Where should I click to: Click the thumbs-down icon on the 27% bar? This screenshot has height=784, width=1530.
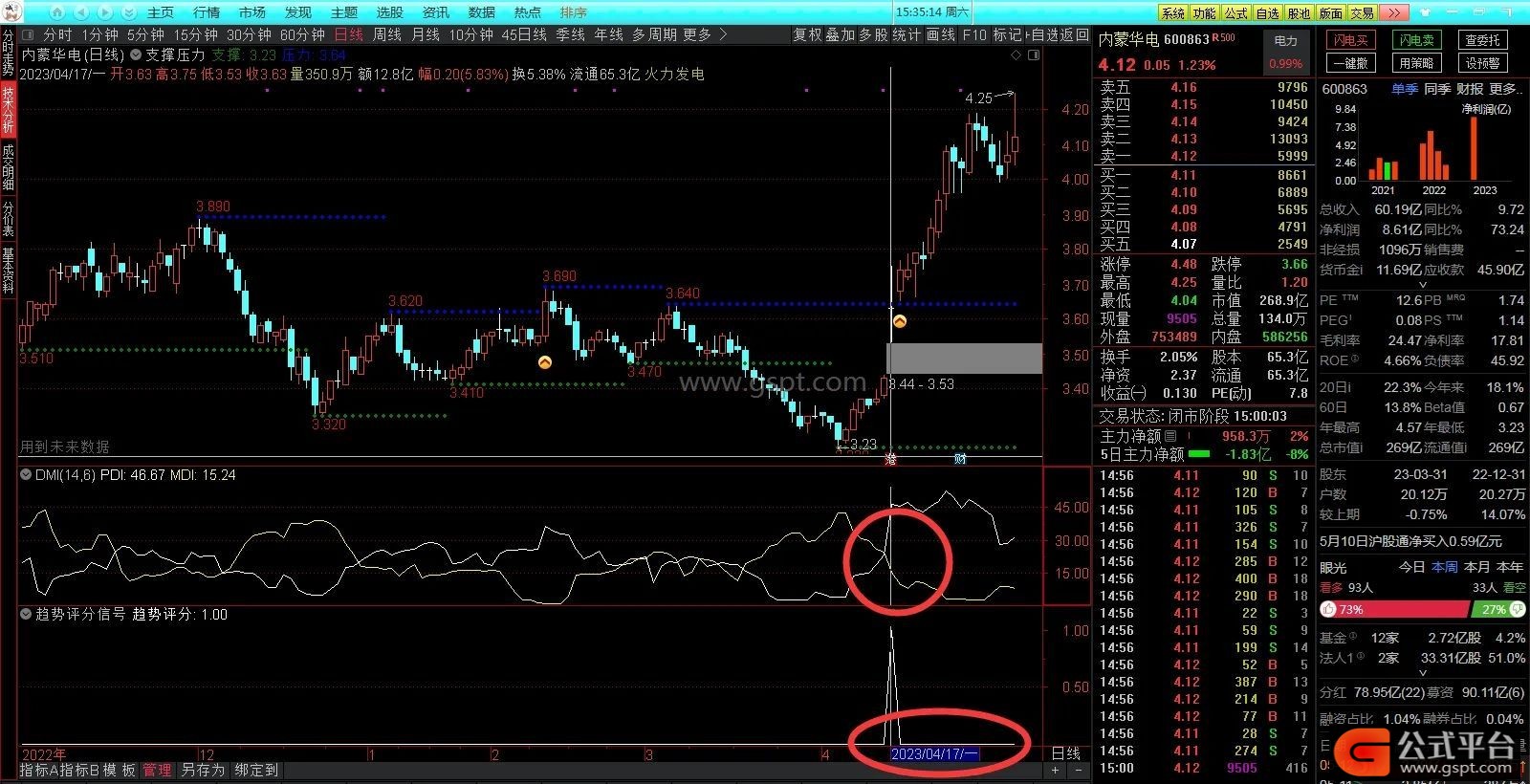tap(1517, 609)
